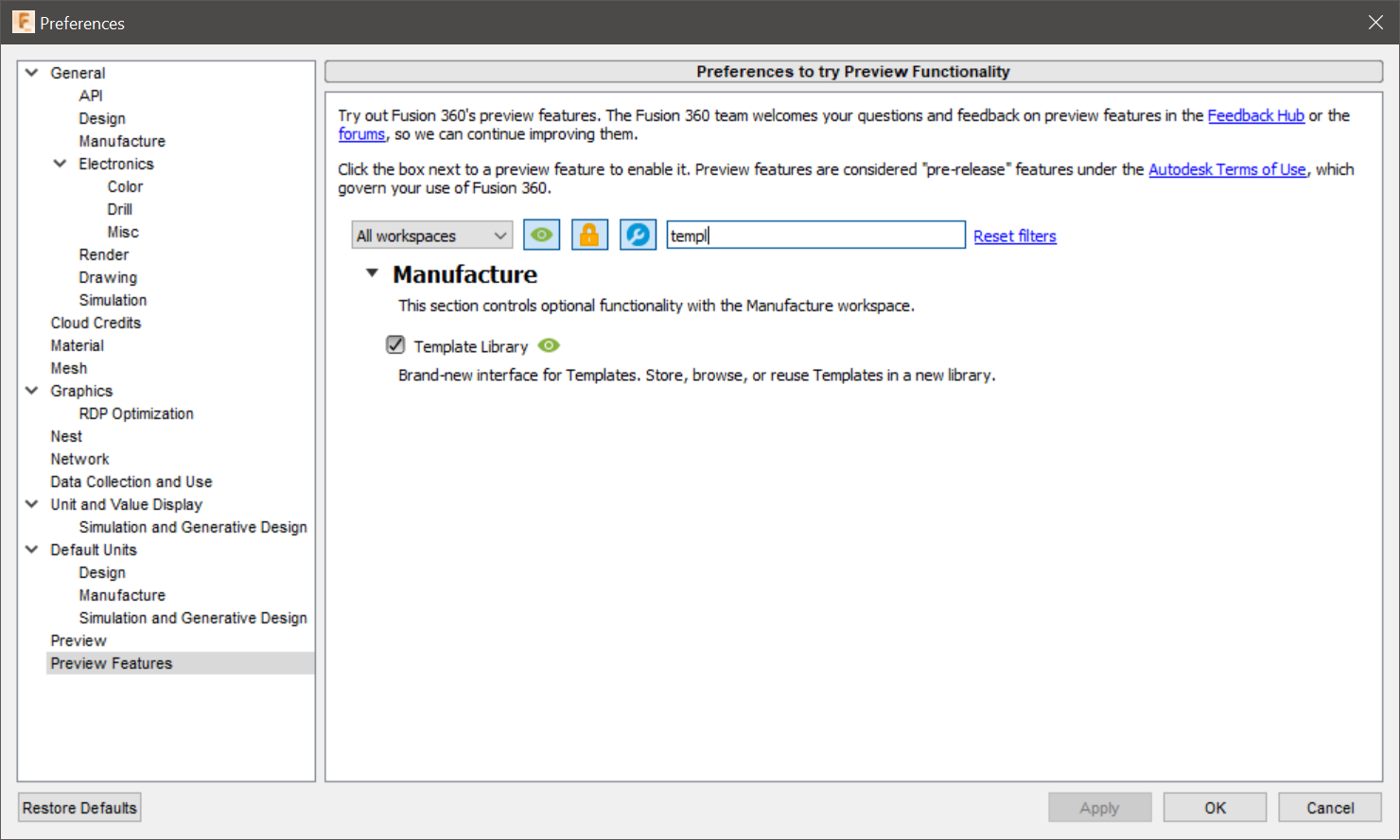The height and width of the screenshot is (840, 1400).
Task: Confirm preferences with the OK button
Action: [1215, 808]
